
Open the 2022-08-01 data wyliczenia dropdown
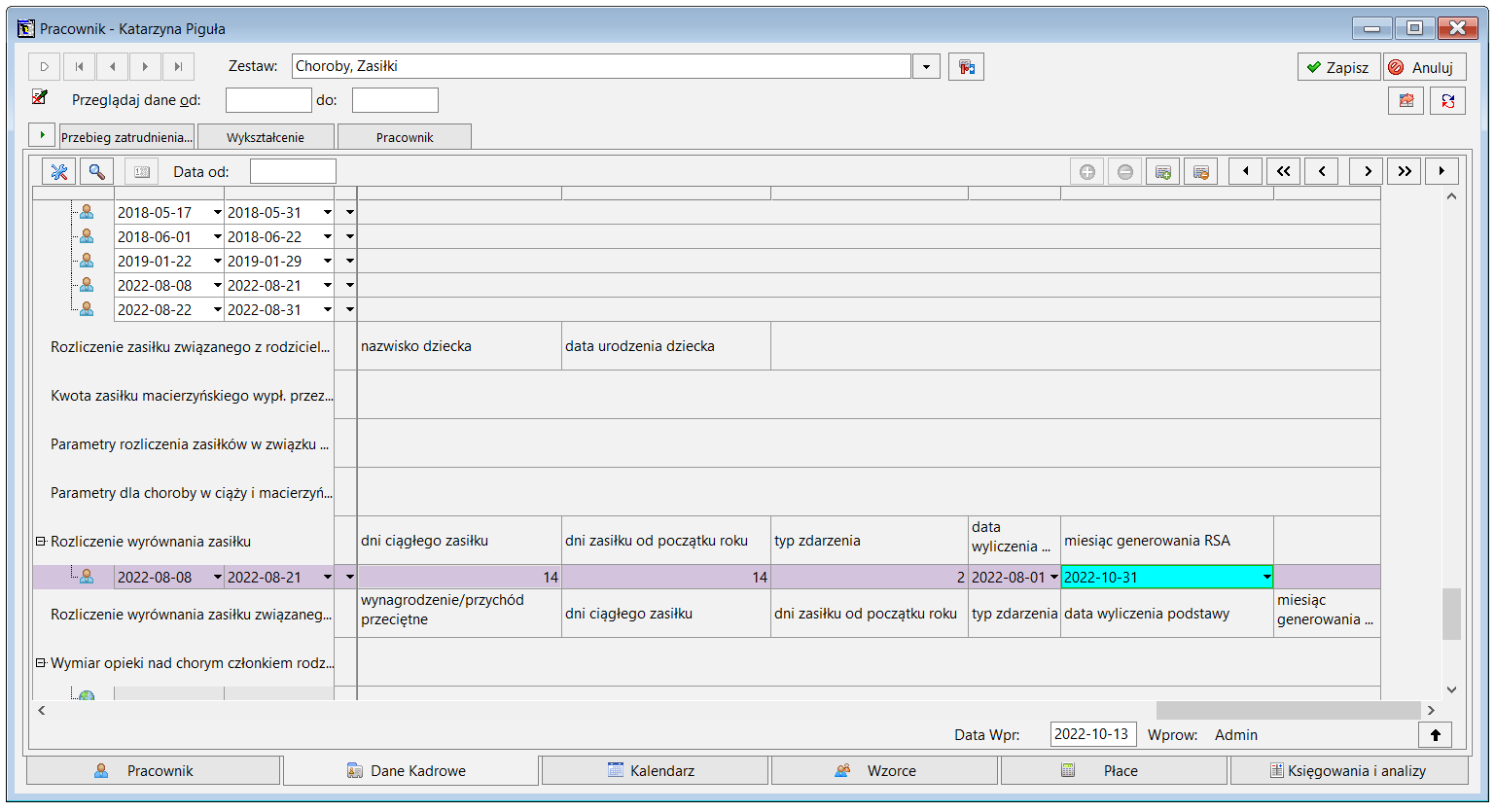pos(1053,577)
